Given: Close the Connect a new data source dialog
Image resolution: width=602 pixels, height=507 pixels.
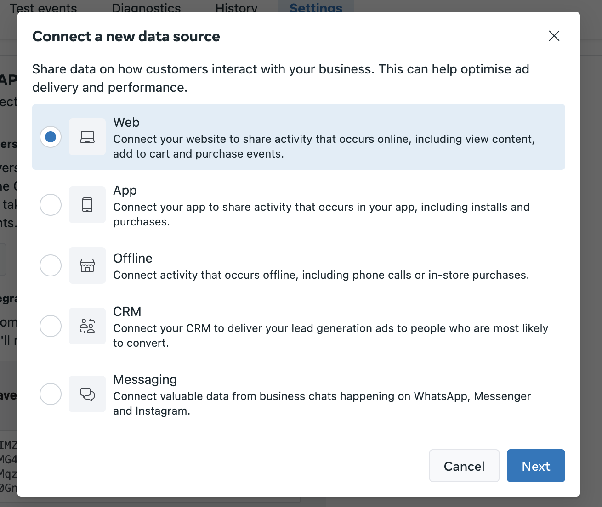Looking at the screenshot, I should click(x=554, y=36).
